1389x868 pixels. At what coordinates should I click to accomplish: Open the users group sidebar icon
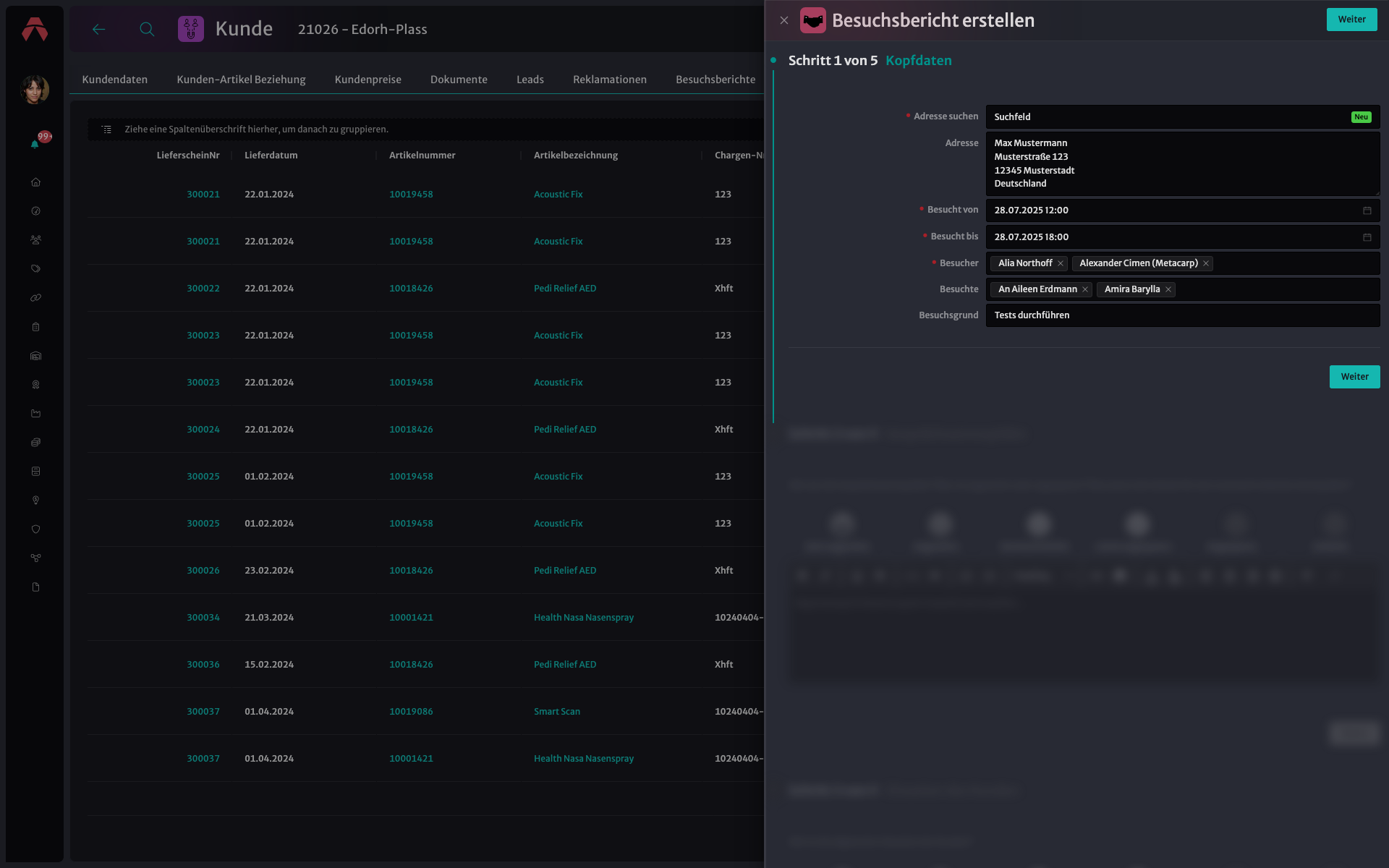[x=35, y=240]
